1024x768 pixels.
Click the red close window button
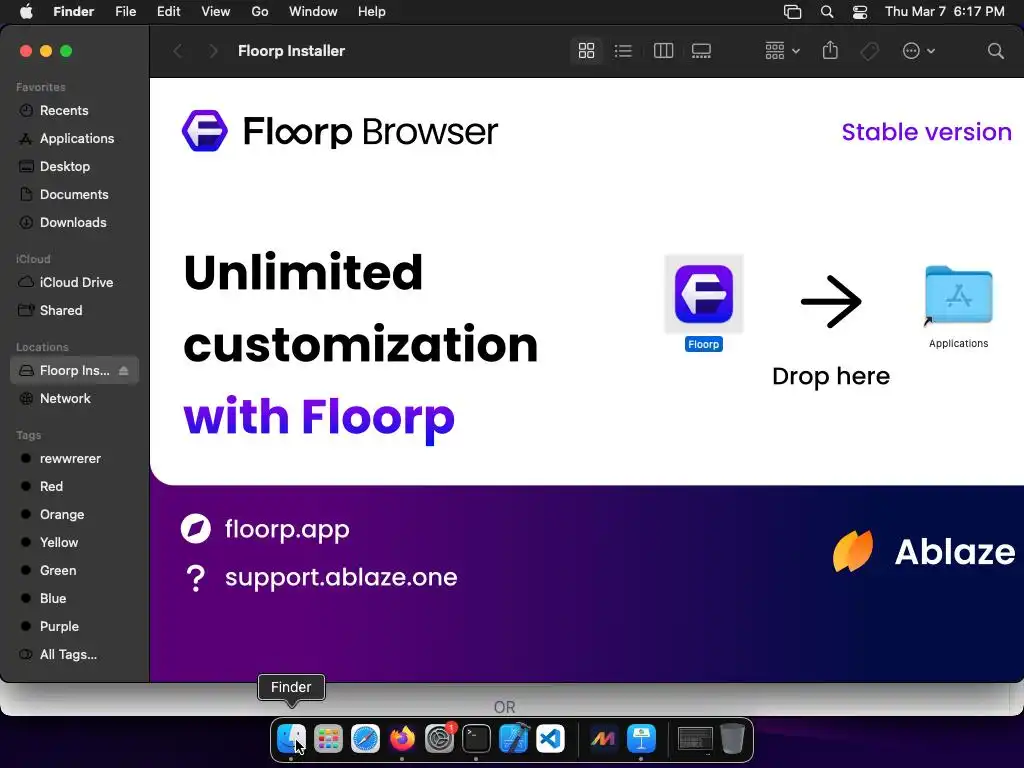pos(26,51)
